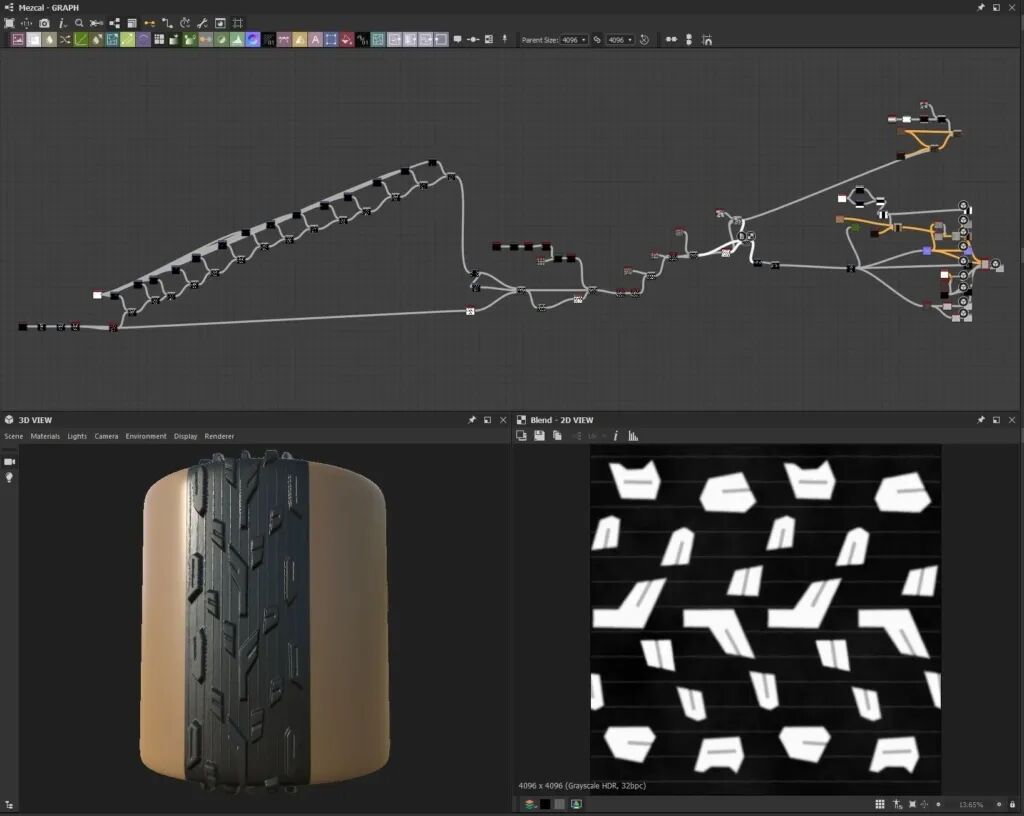This screenshot has height=816, width=1024.
Task: Add the Tile Generator grid node
Action: coord(159,40)
